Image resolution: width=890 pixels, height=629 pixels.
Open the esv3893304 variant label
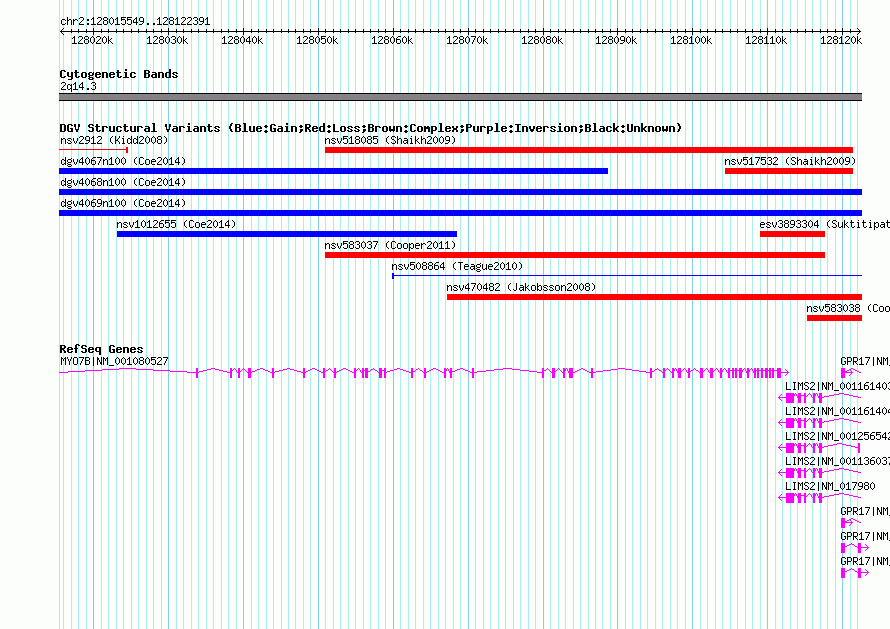(825, 224)
